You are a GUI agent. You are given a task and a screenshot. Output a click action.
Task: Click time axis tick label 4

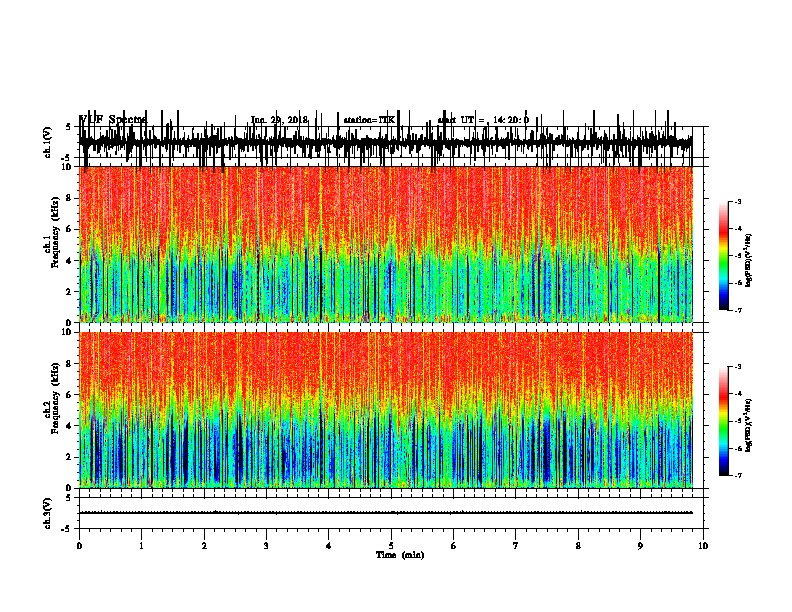(329, 545)
